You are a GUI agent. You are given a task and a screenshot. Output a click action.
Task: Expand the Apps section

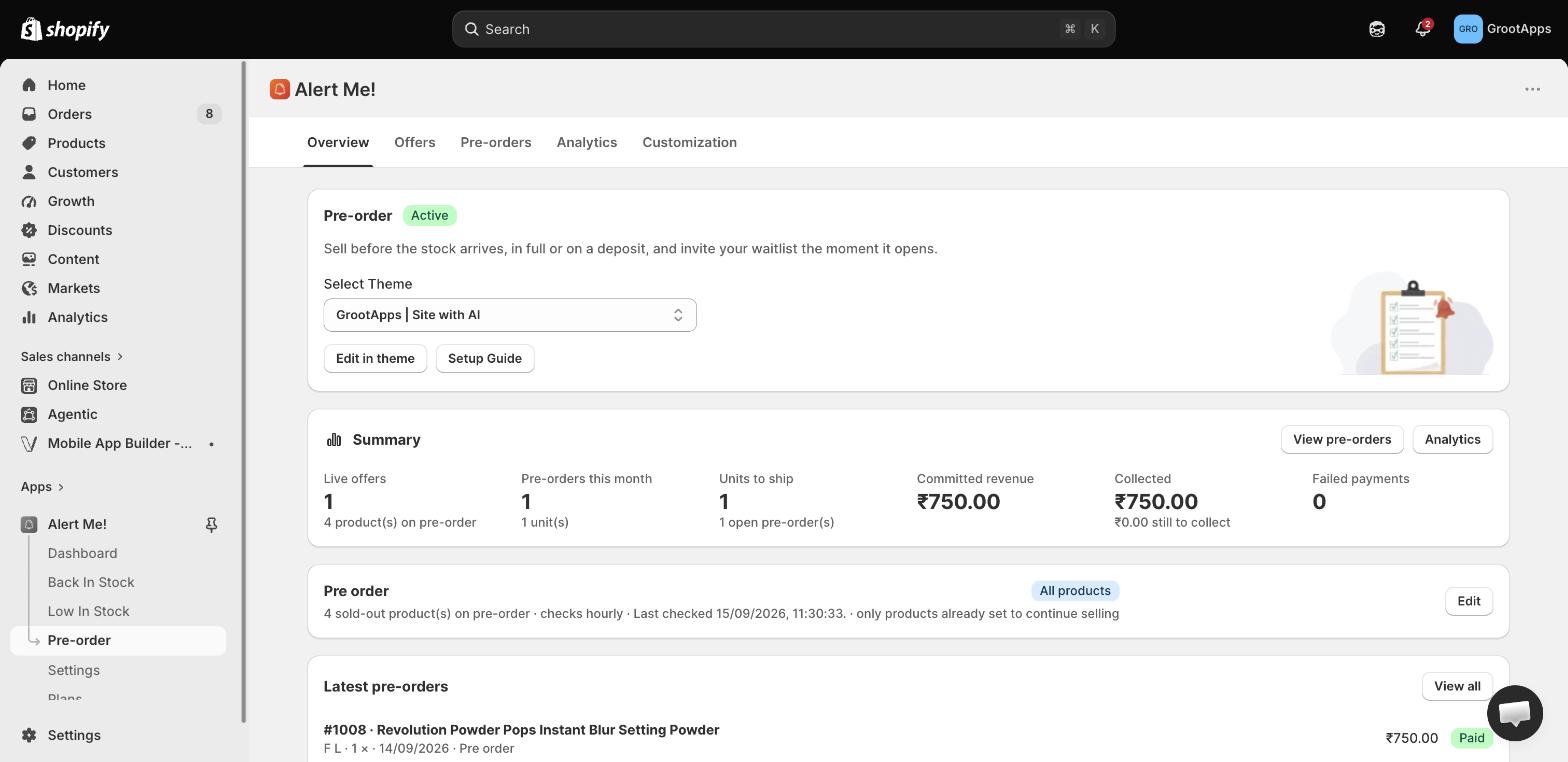(x=42, y=487)
